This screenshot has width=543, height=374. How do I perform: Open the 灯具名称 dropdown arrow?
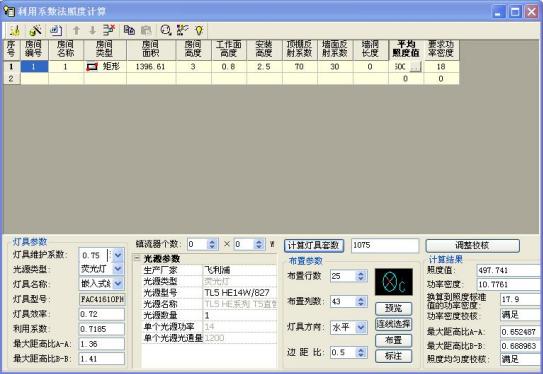(118, 284)
